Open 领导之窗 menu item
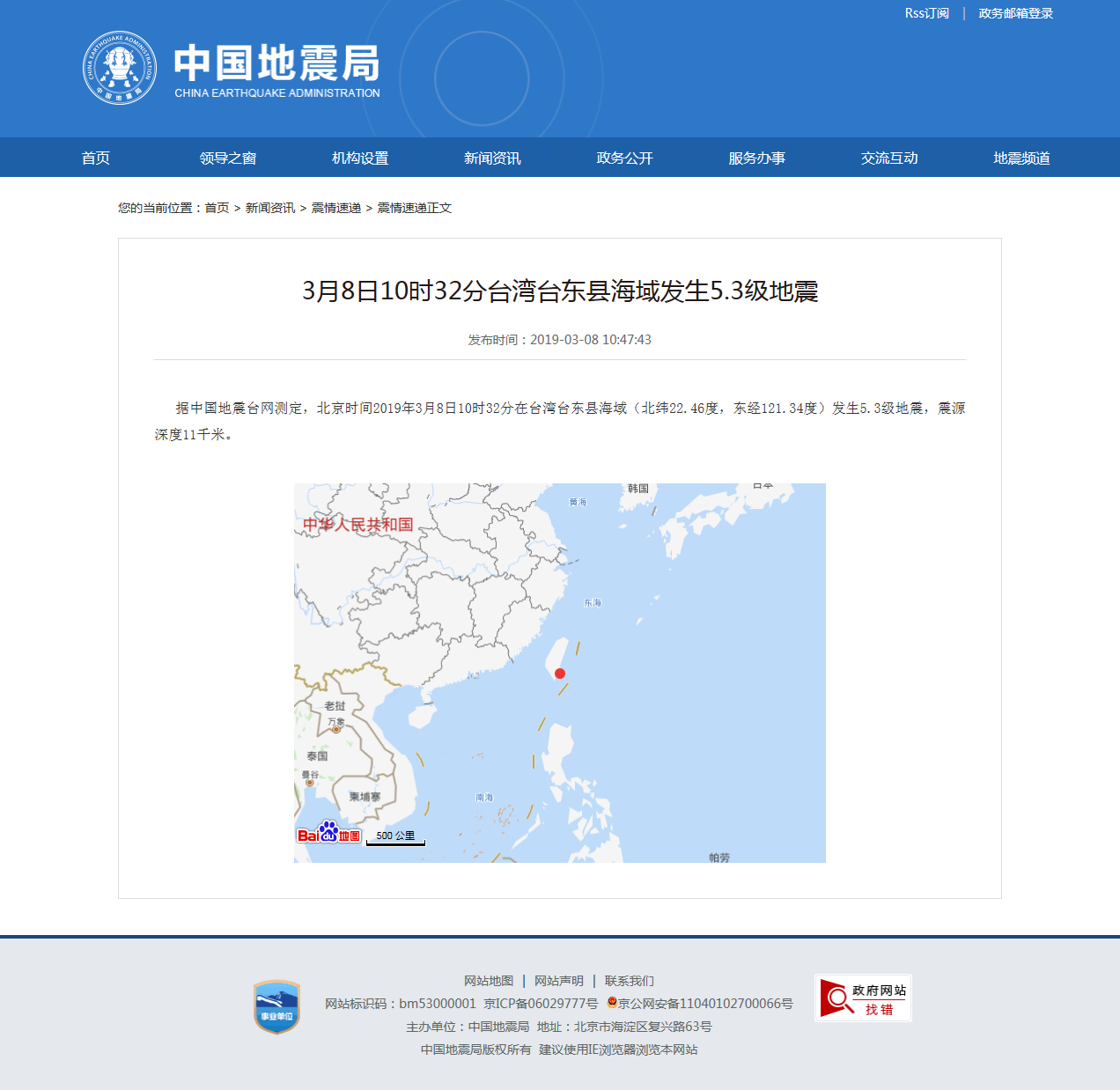 [x=228, y=158]
